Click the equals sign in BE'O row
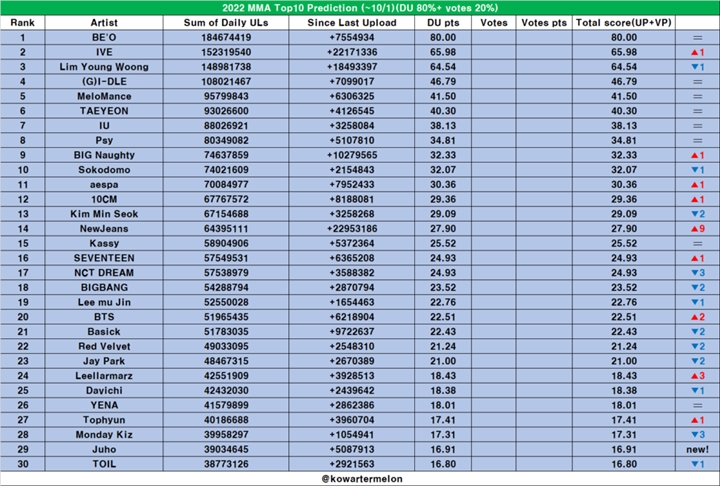The width and height of the screenshot is (720, 486). pos(698,38)
